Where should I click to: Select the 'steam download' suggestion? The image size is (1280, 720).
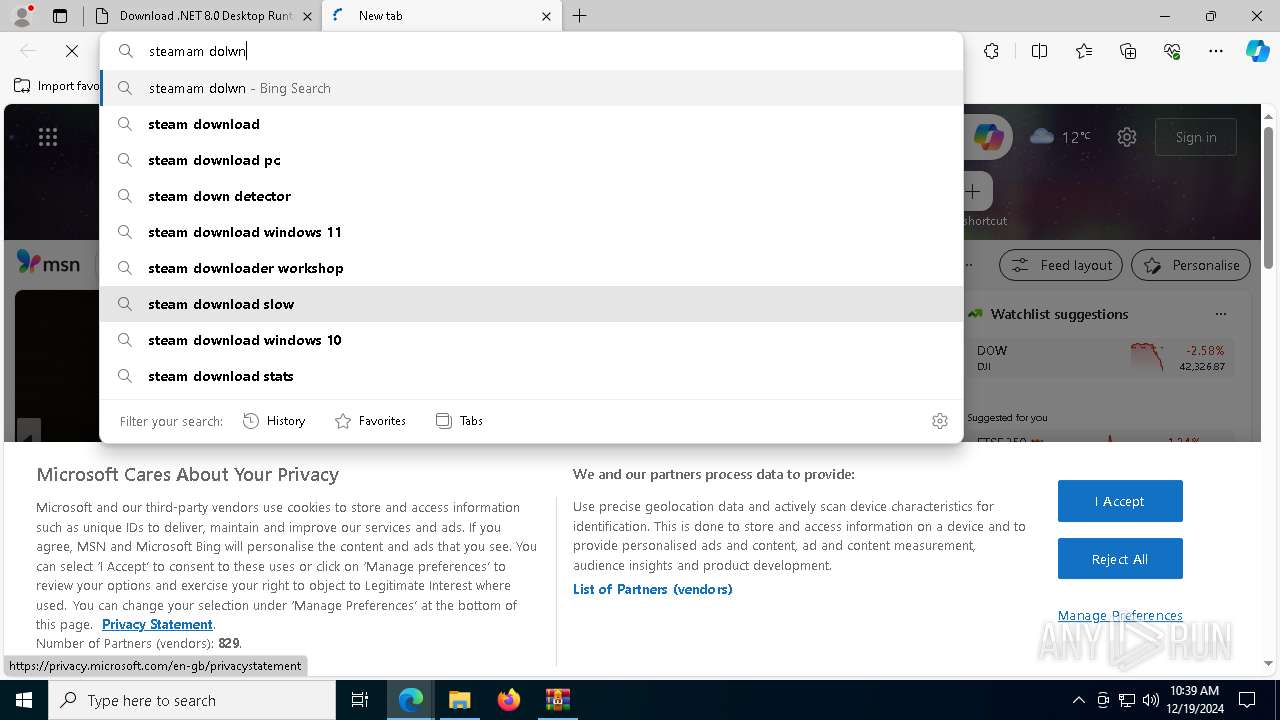point(531,124)
